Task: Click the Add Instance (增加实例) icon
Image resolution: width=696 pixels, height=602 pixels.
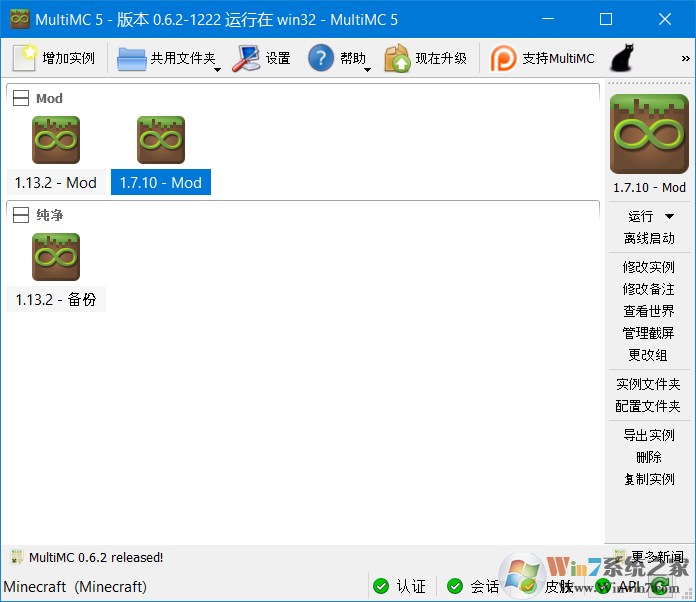Action: [x=24, y=58]
